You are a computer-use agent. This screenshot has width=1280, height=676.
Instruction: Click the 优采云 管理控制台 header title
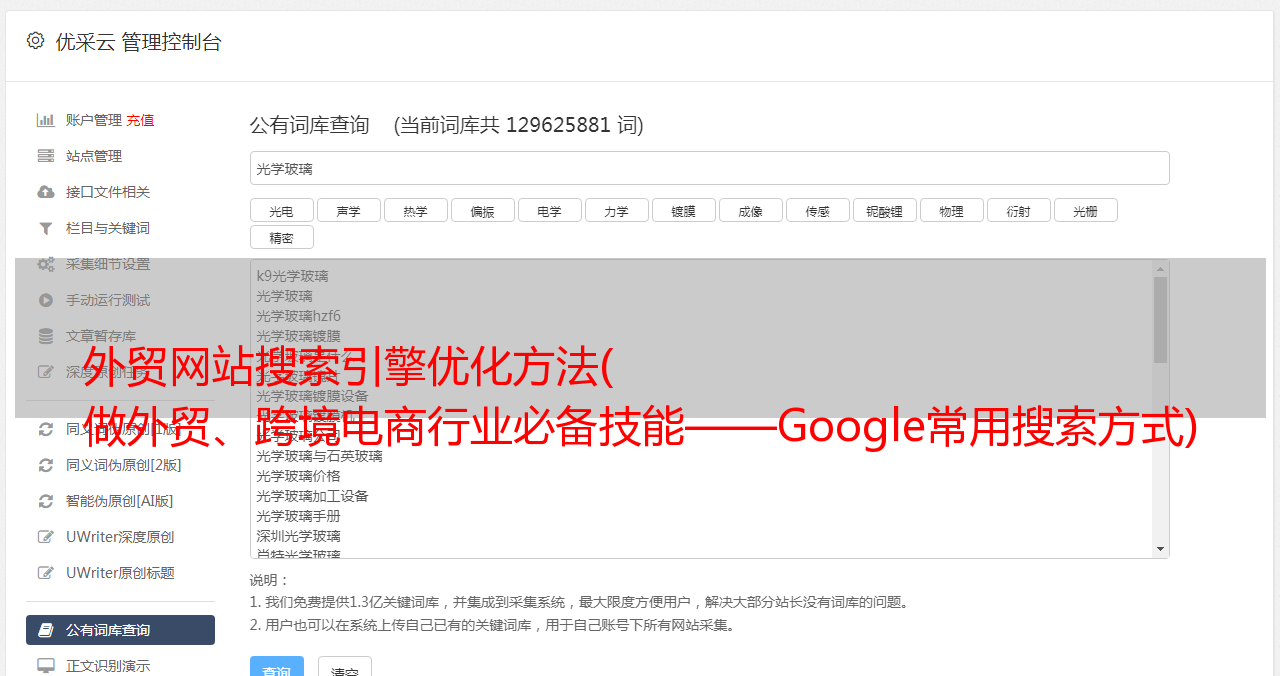(138, 42)
